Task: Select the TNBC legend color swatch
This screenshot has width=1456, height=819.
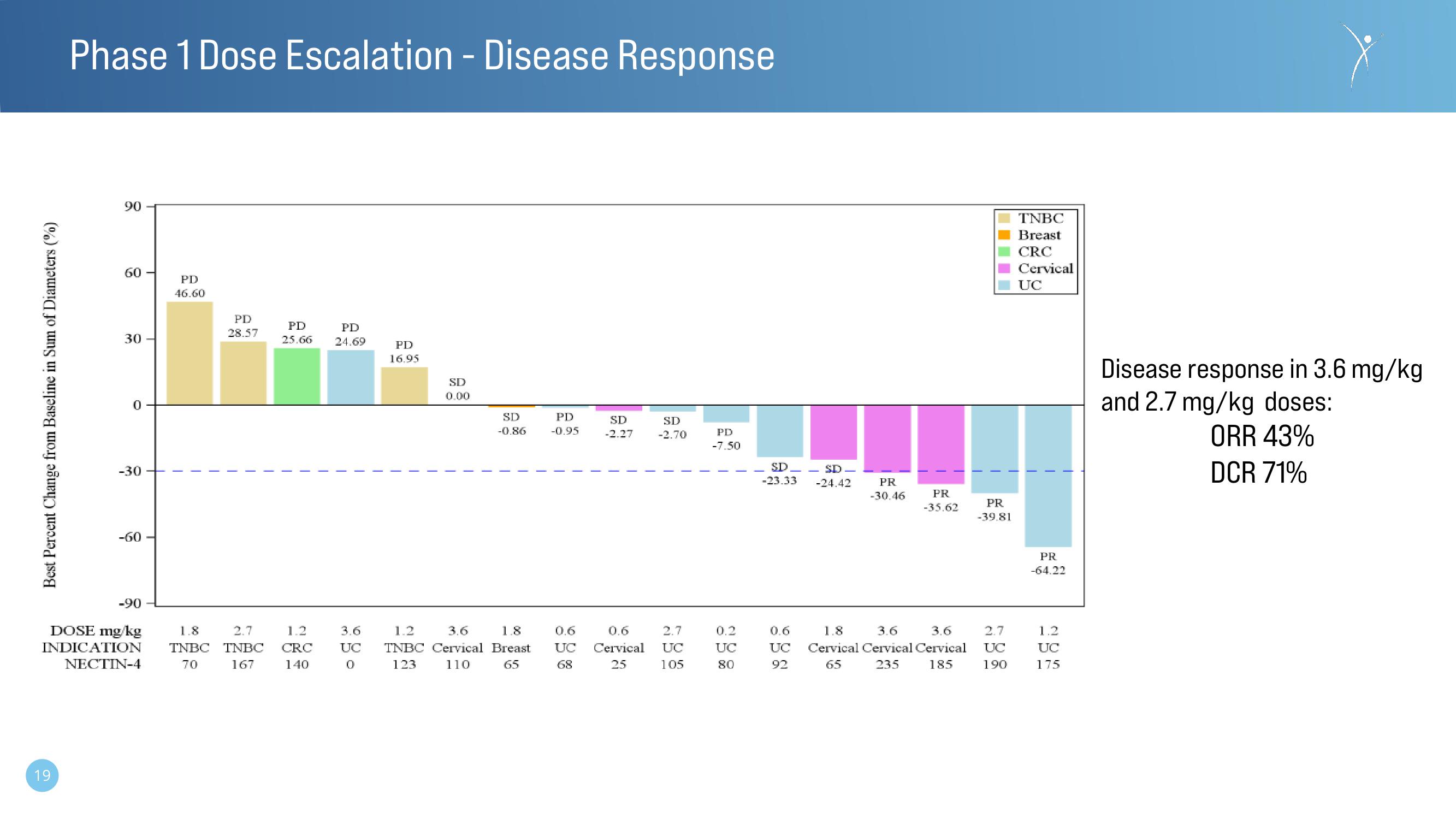Action: 1004,219
